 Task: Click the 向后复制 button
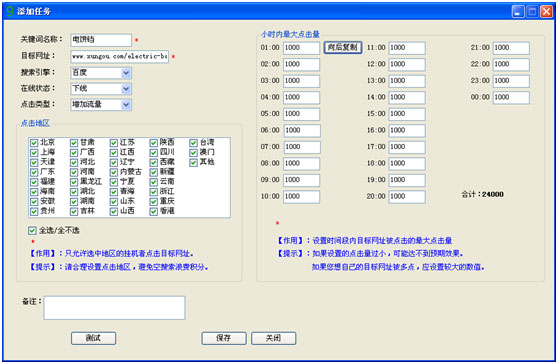tap(343, 47)
